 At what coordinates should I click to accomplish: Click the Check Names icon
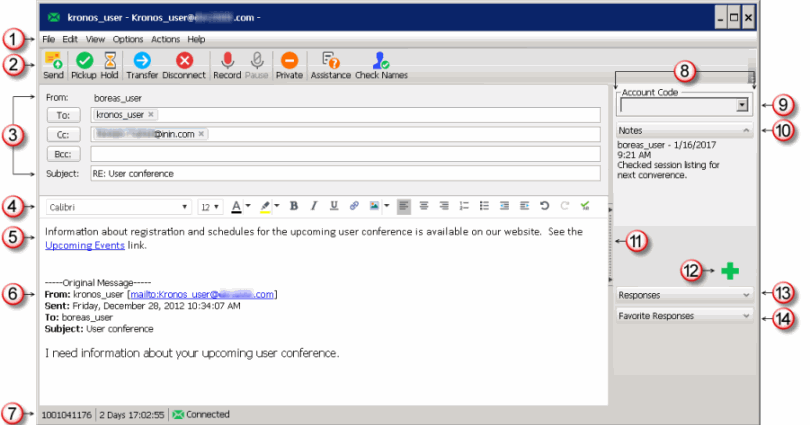(380, 62)
